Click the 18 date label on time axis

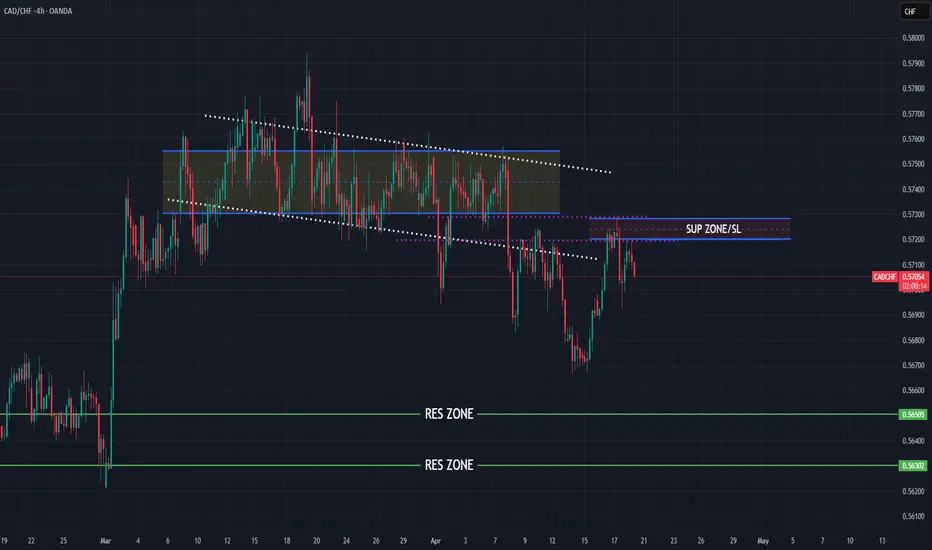pos(286,540)
